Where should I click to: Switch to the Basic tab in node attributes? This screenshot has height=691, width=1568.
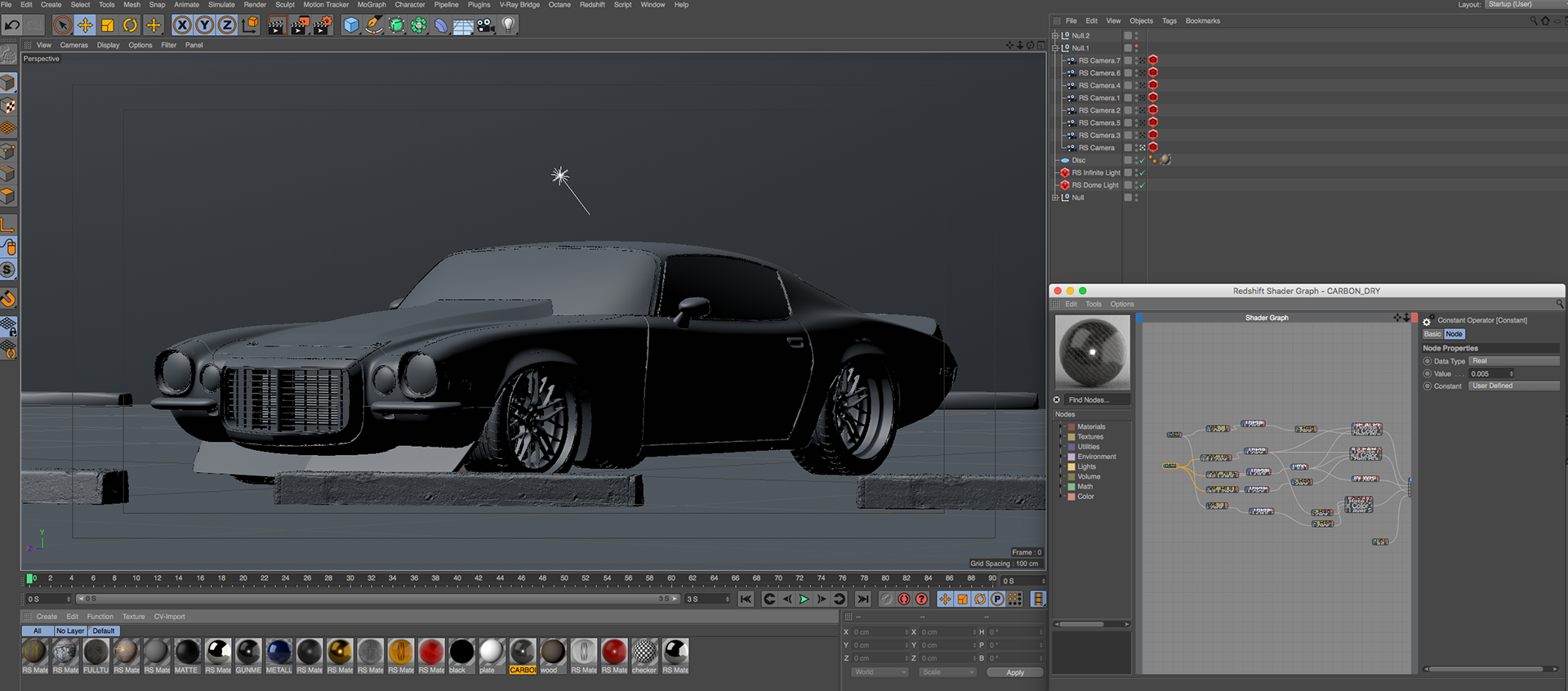pos(1432,334)
